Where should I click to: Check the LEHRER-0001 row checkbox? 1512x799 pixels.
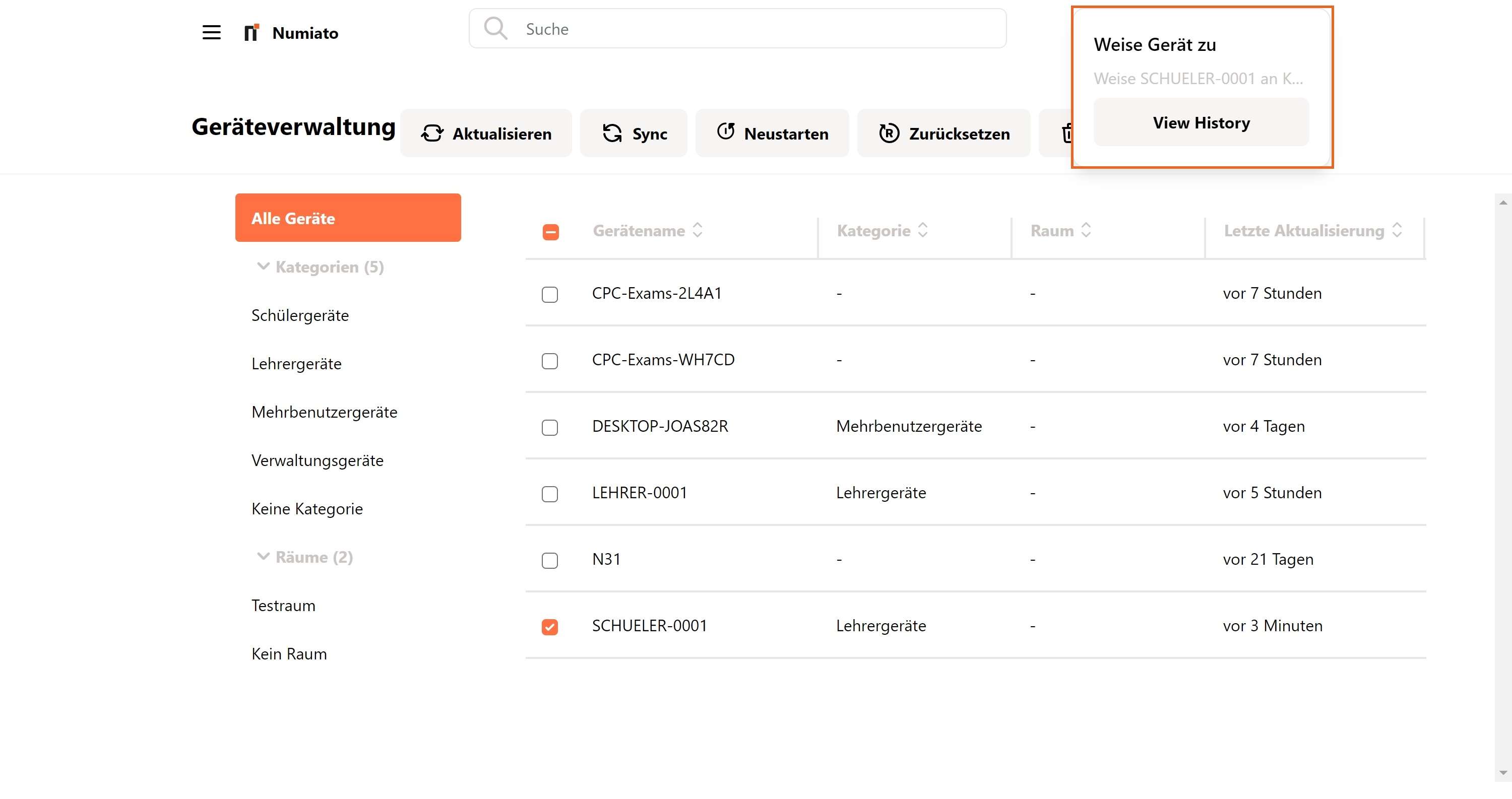[x=550, y=494]
